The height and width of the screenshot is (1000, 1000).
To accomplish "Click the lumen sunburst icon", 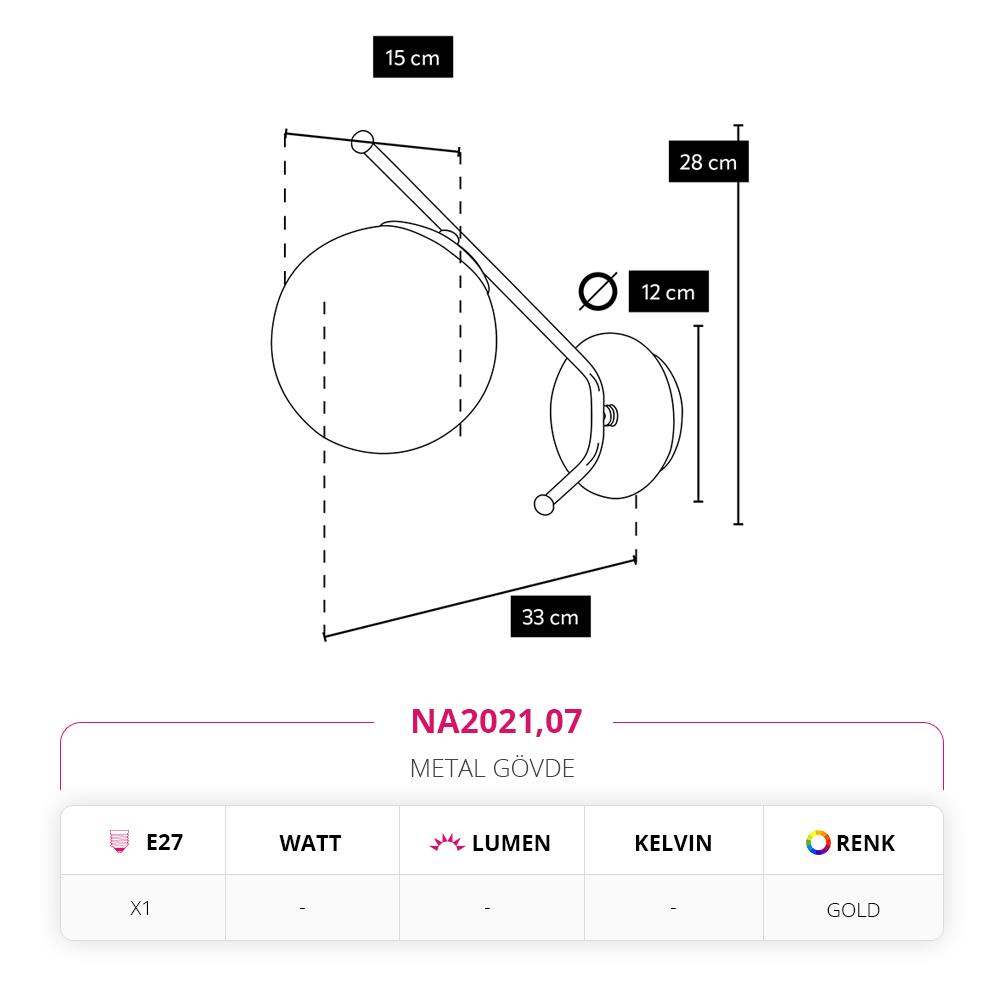I will click(x=446, y=842).
